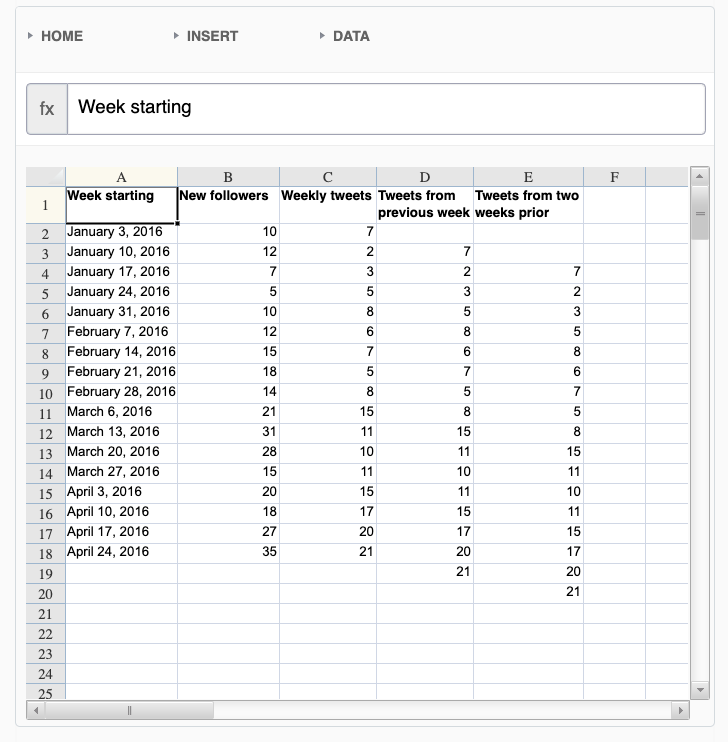Select the cell 'February 28, 2016'
The image size is (728, 742).
coord(122,394)
